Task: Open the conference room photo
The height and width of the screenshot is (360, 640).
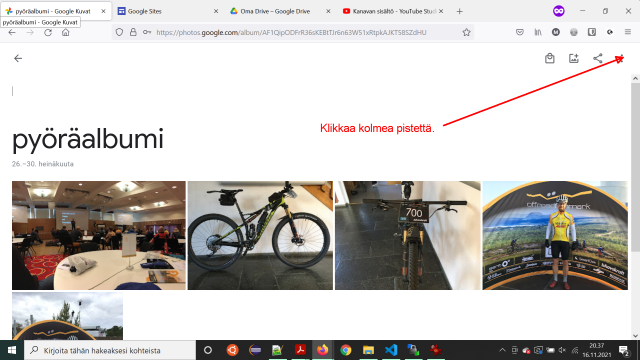Action: pos(99,236)
